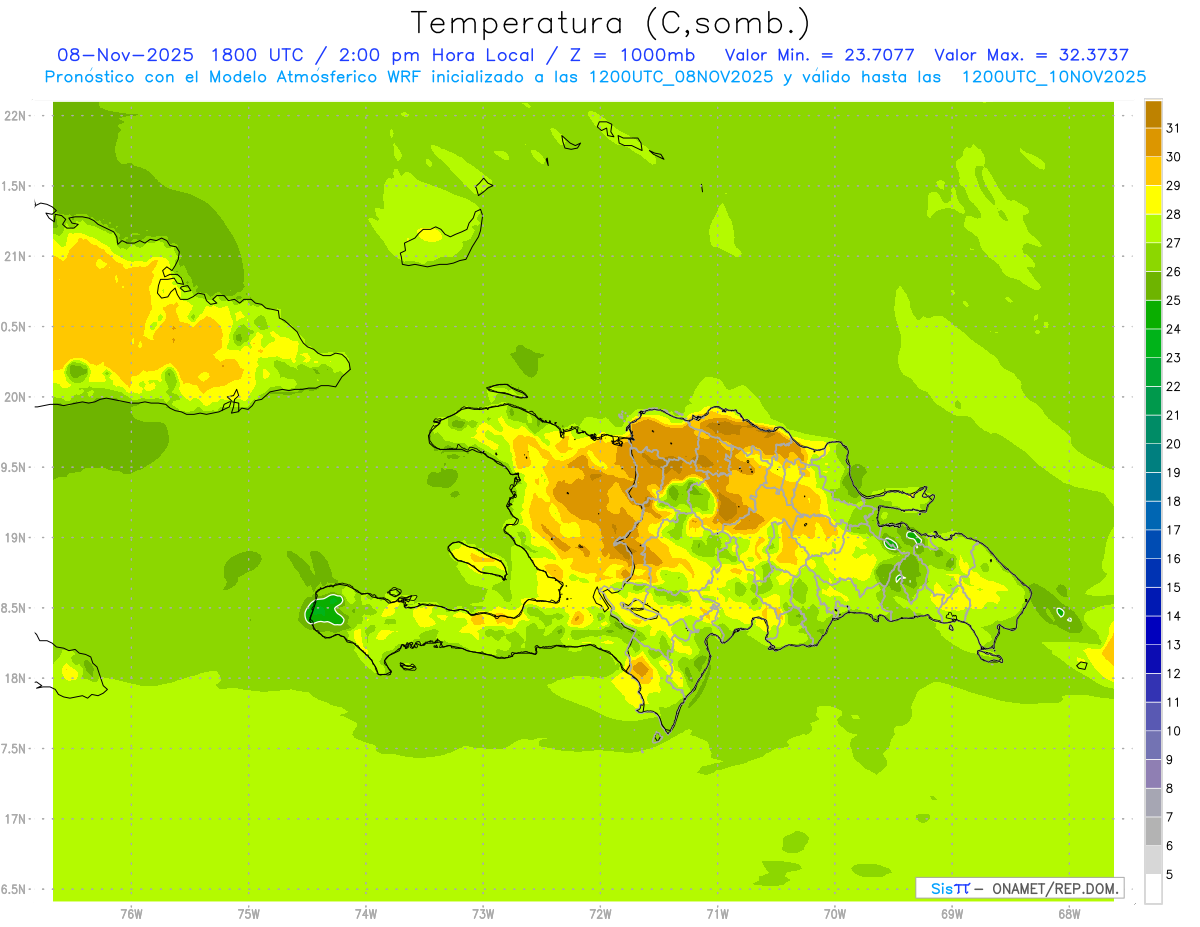Select the date text "08-Nov-2025"
Screen dimensions: 1200x927
[125, 55]
